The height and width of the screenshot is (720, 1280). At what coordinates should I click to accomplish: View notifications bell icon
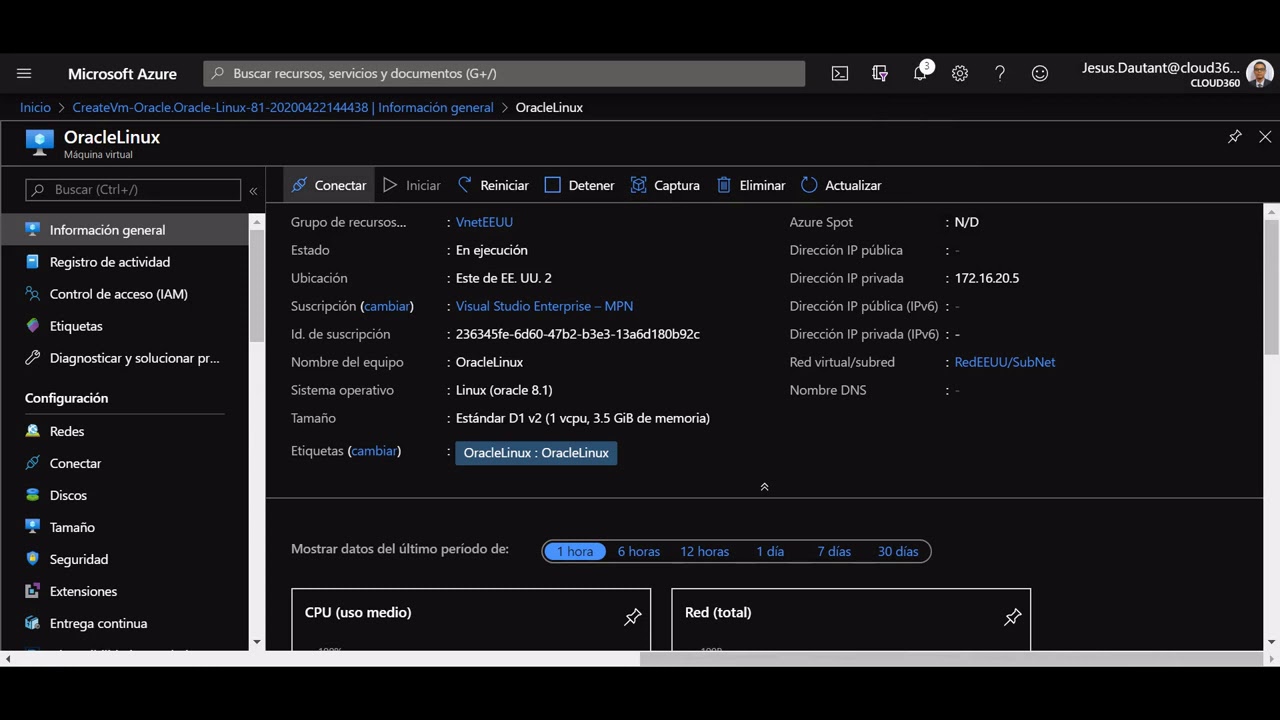(x=920, y=73)
